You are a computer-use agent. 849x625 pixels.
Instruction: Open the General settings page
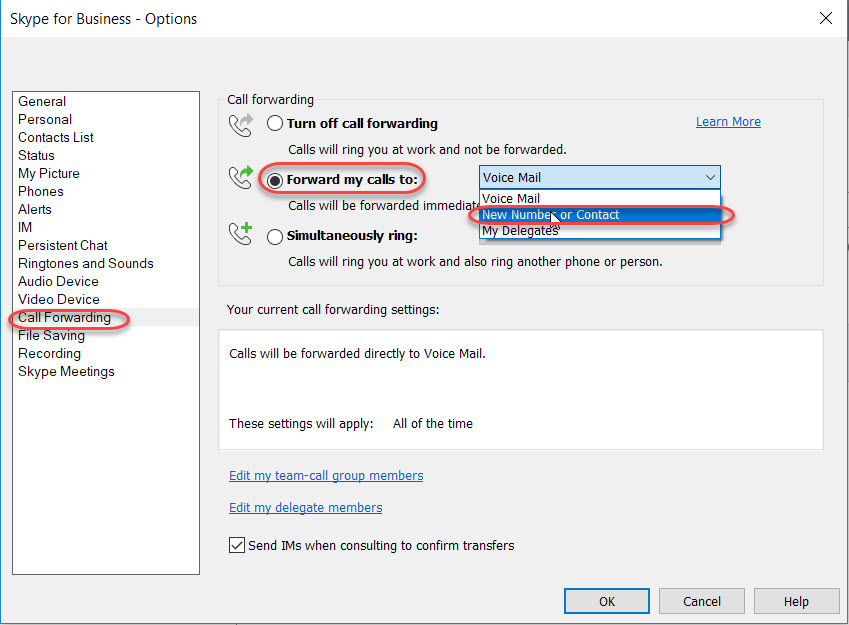[x=42, y=101]
